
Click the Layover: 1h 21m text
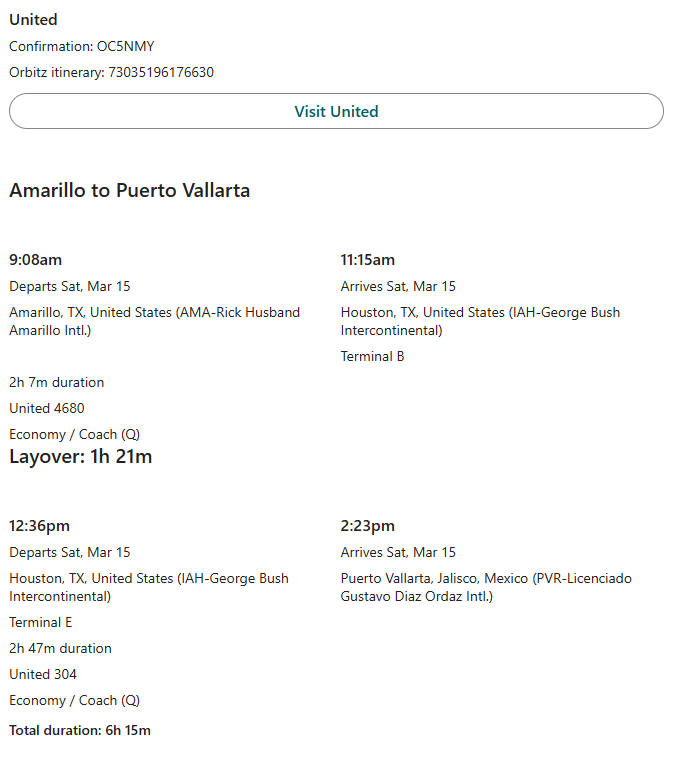80,457
